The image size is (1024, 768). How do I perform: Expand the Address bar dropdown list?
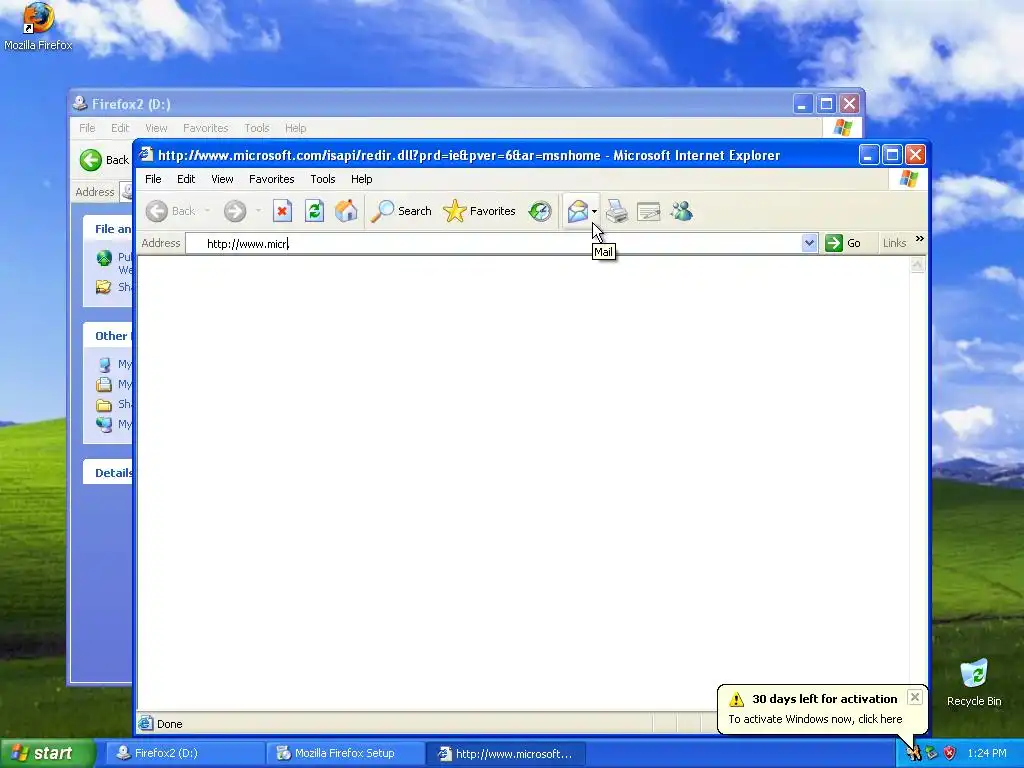pyautogui.click(x=809, y=243)
